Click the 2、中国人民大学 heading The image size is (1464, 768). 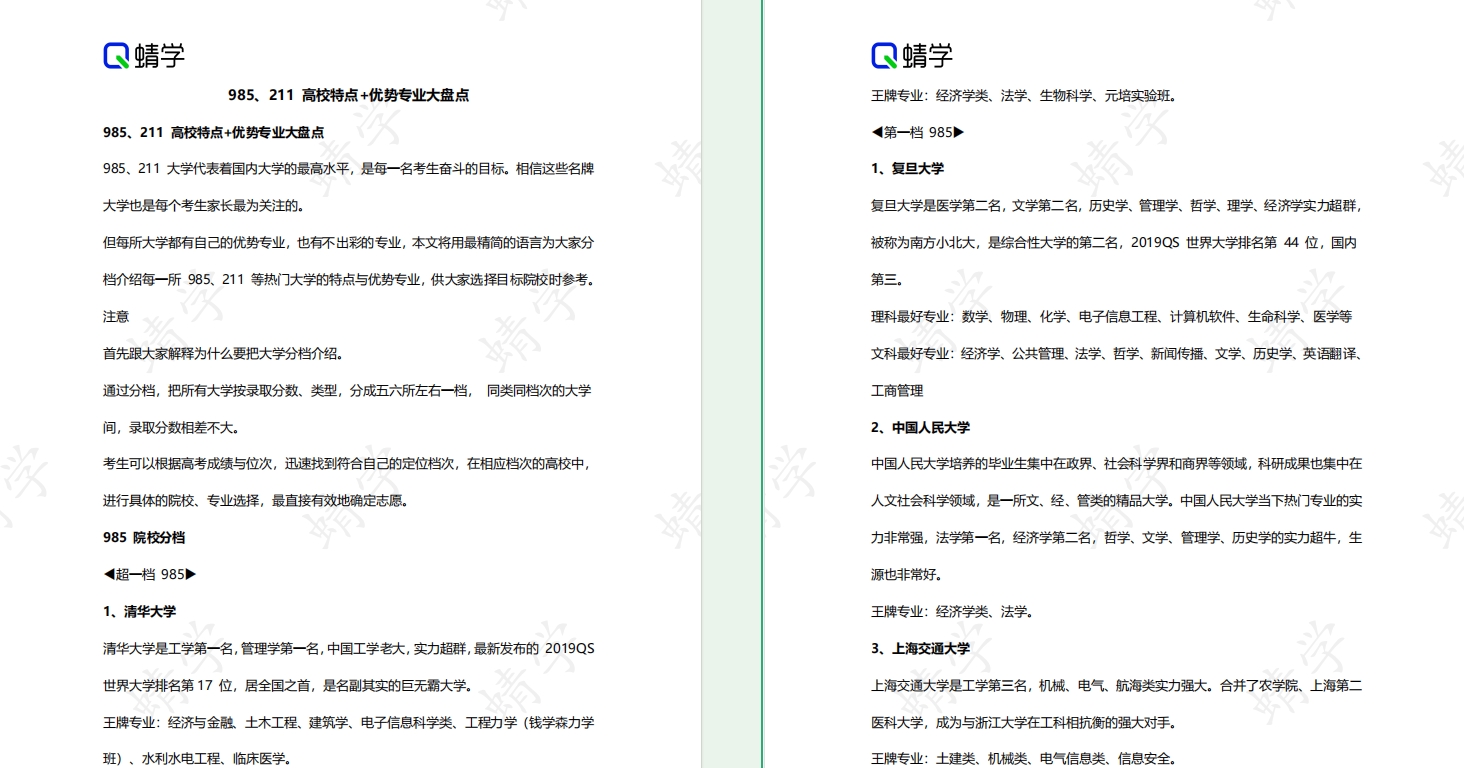tap(918, 427)
